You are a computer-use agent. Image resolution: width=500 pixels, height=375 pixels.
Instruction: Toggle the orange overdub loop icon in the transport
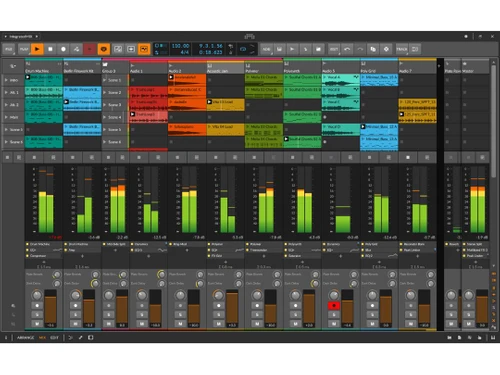point(104,49)
